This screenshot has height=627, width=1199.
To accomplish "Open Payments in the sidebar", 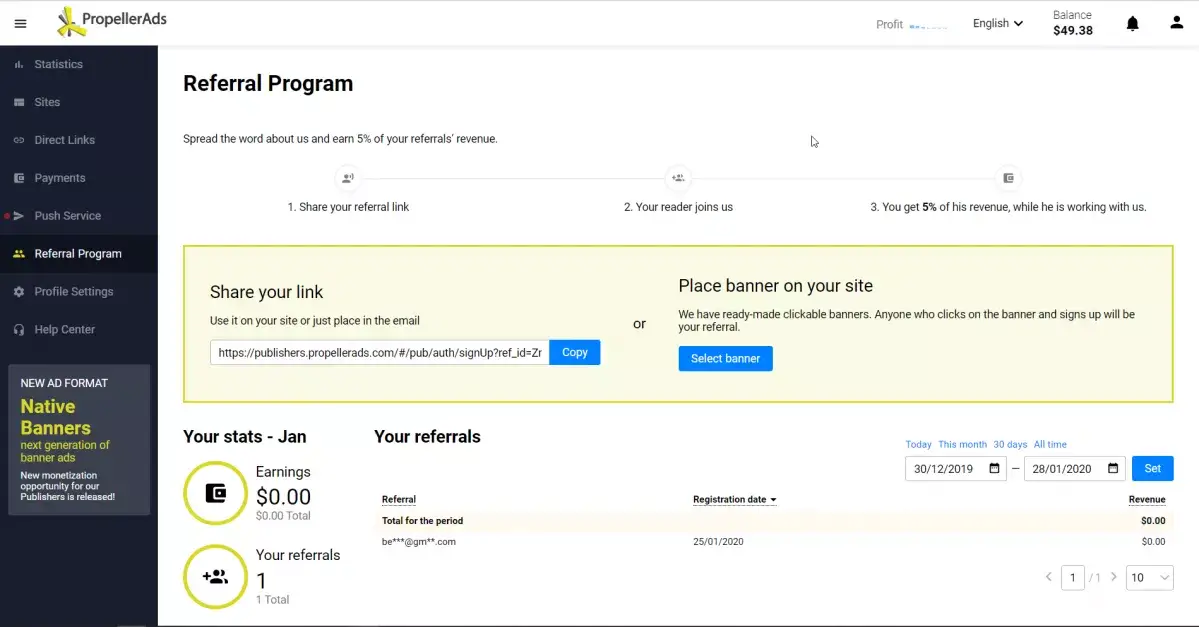I will [79, 178].
